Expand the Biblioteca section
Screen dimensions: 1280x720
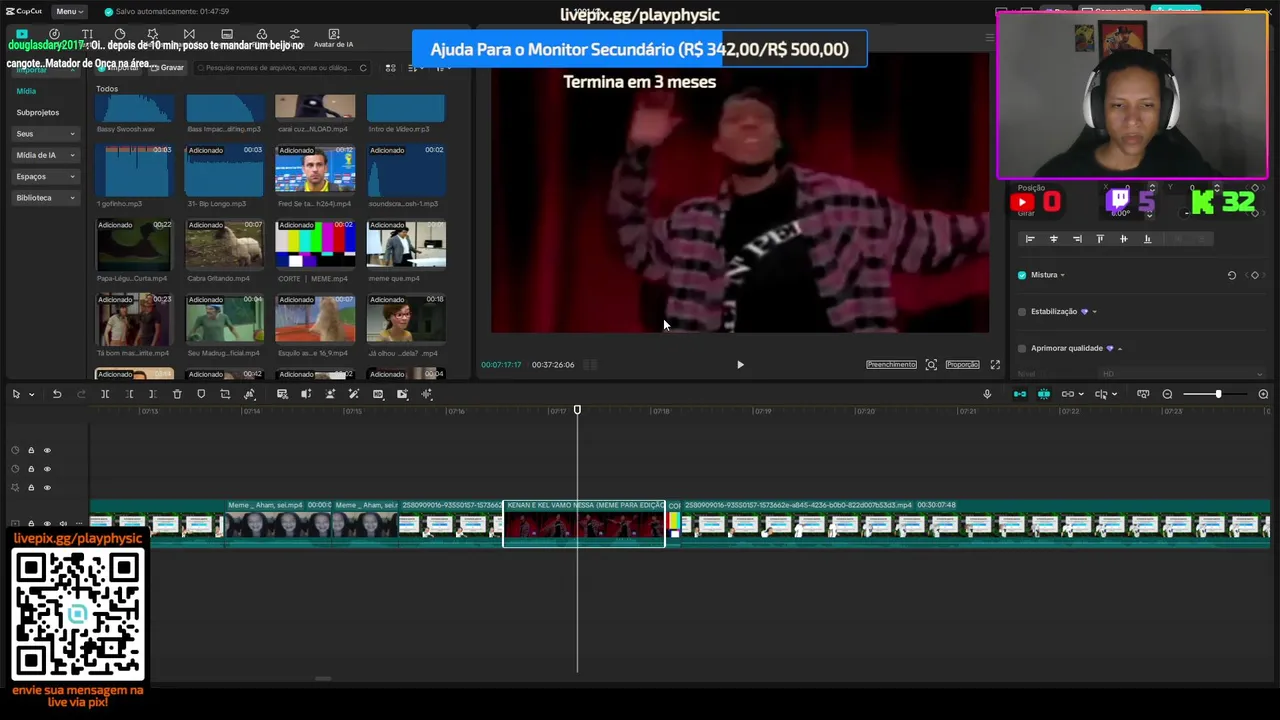(x=45, y=197)
